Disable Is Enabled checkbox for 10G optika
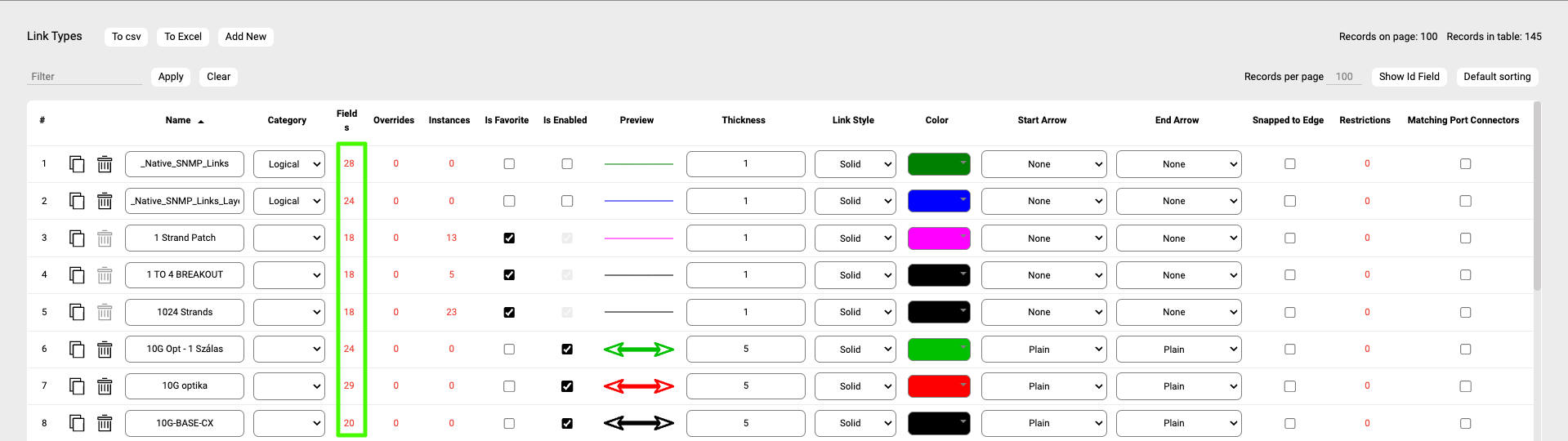1568x441 pixels. [x=567, y=386]
